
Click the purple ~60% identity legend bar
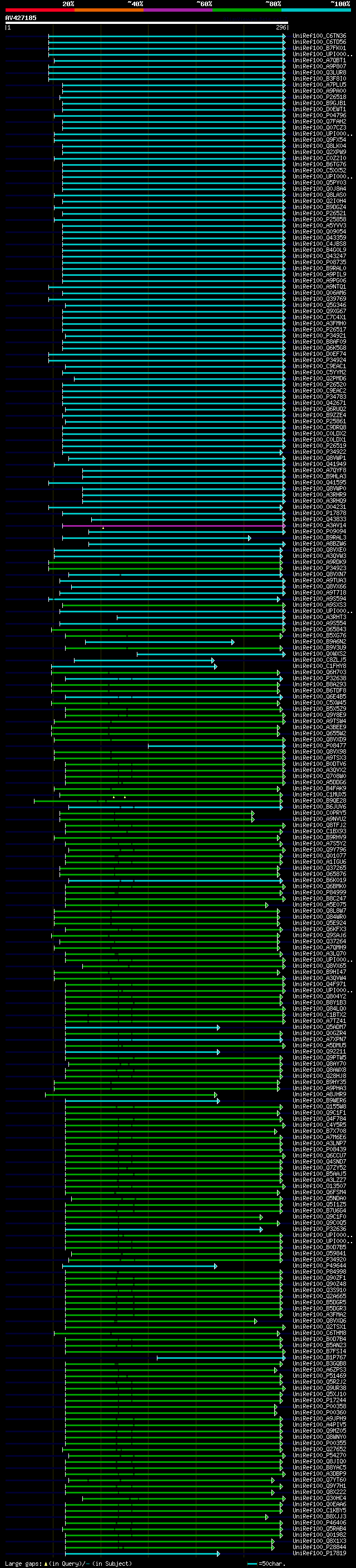point(179,10)
